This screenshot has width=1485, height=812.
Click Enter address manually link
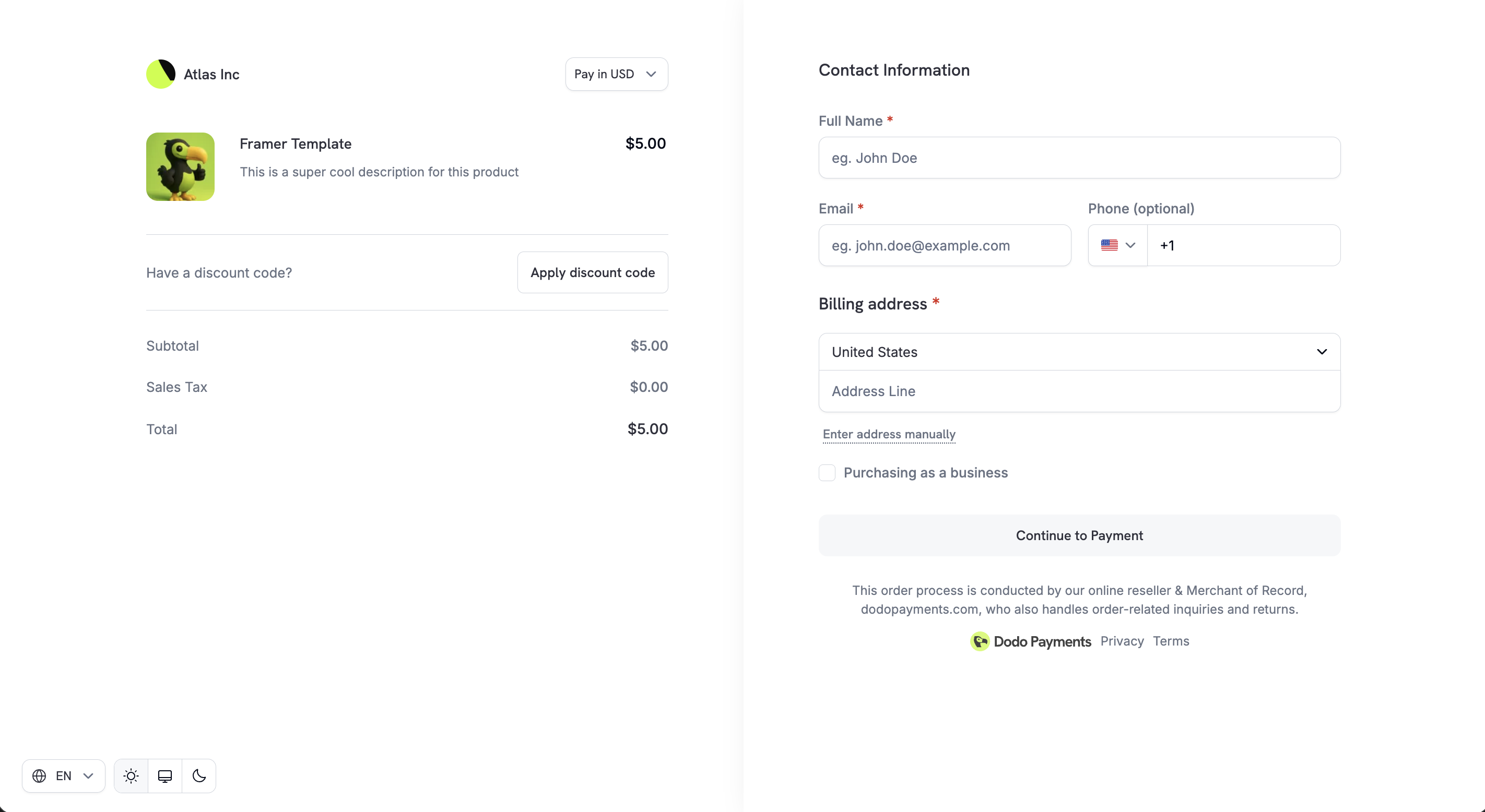point(889,434)
